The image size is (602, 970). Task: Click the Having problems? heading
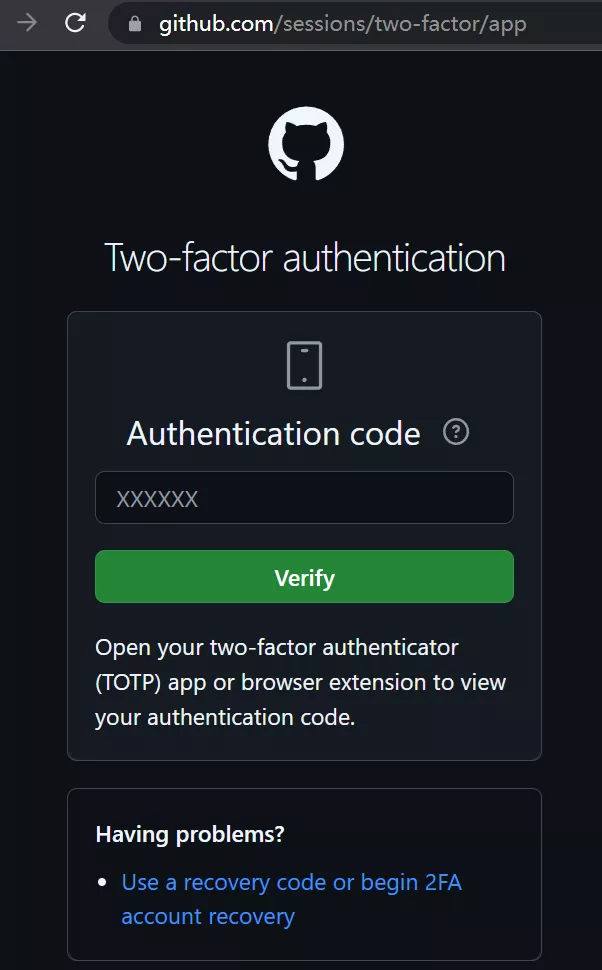(190, 834)
